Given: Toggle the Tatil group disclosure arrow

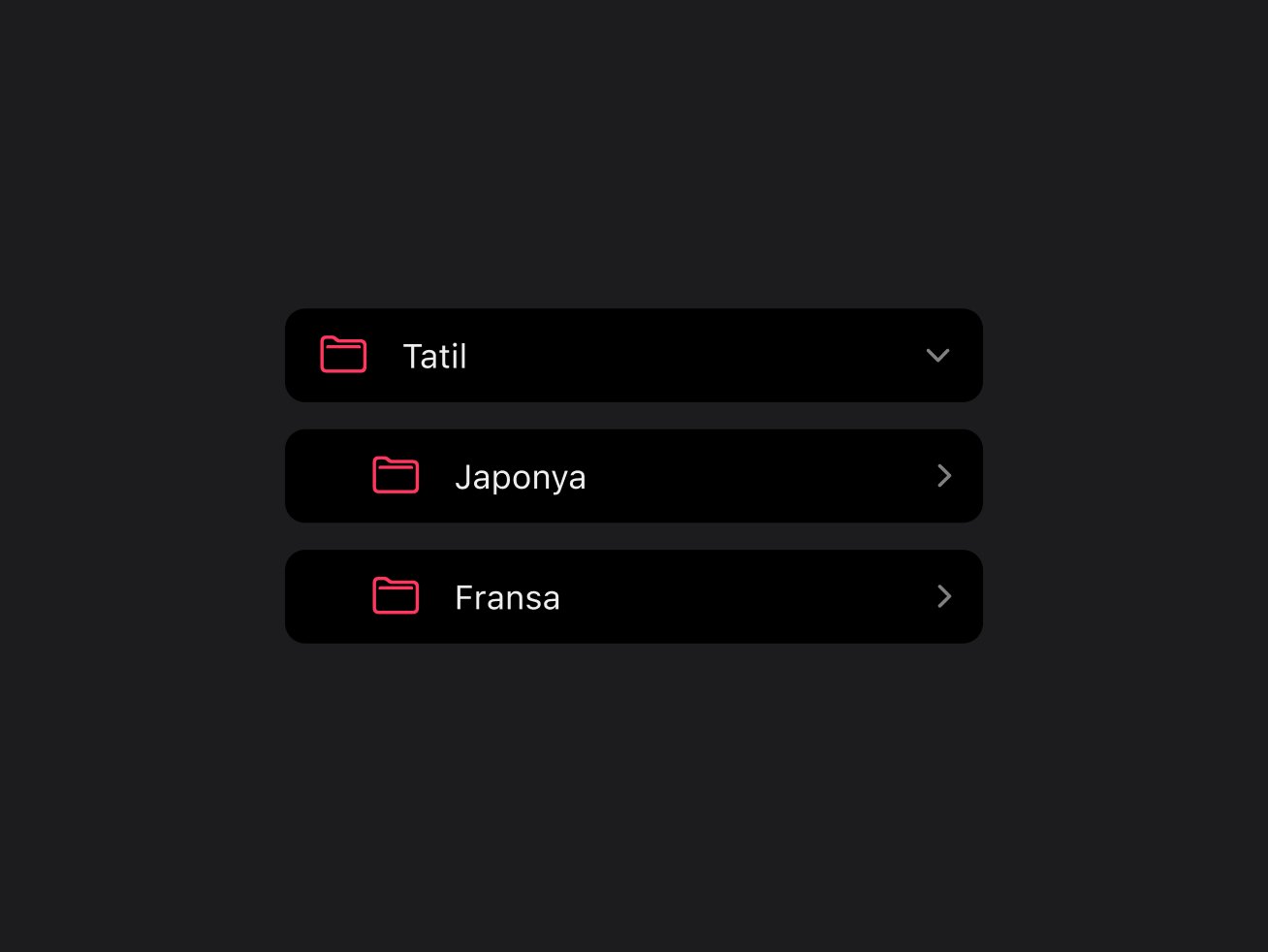Looking at the screenshot, I should point(937,356).
